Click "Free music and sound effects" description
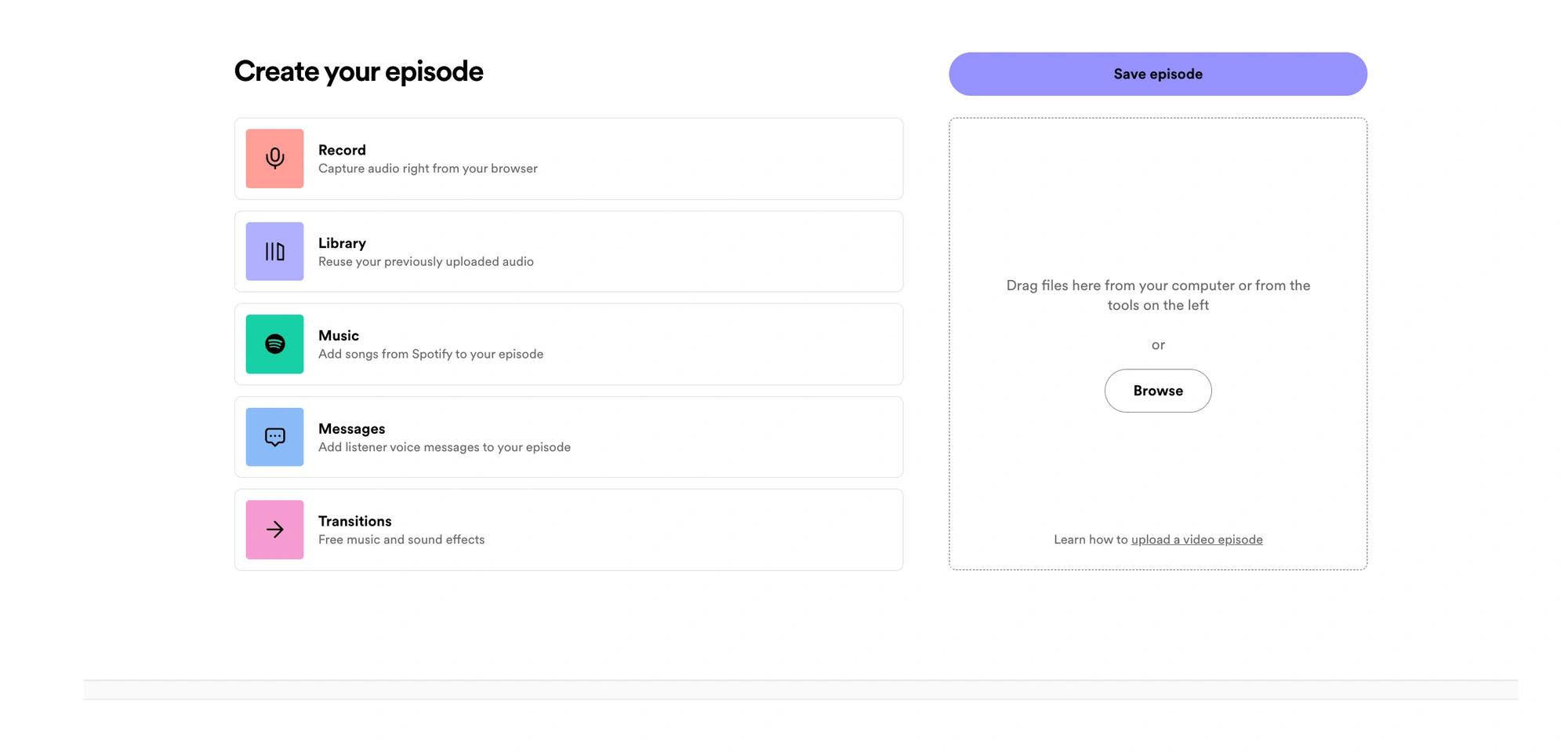Screen dimensions: 1568x753 [401, 540]
